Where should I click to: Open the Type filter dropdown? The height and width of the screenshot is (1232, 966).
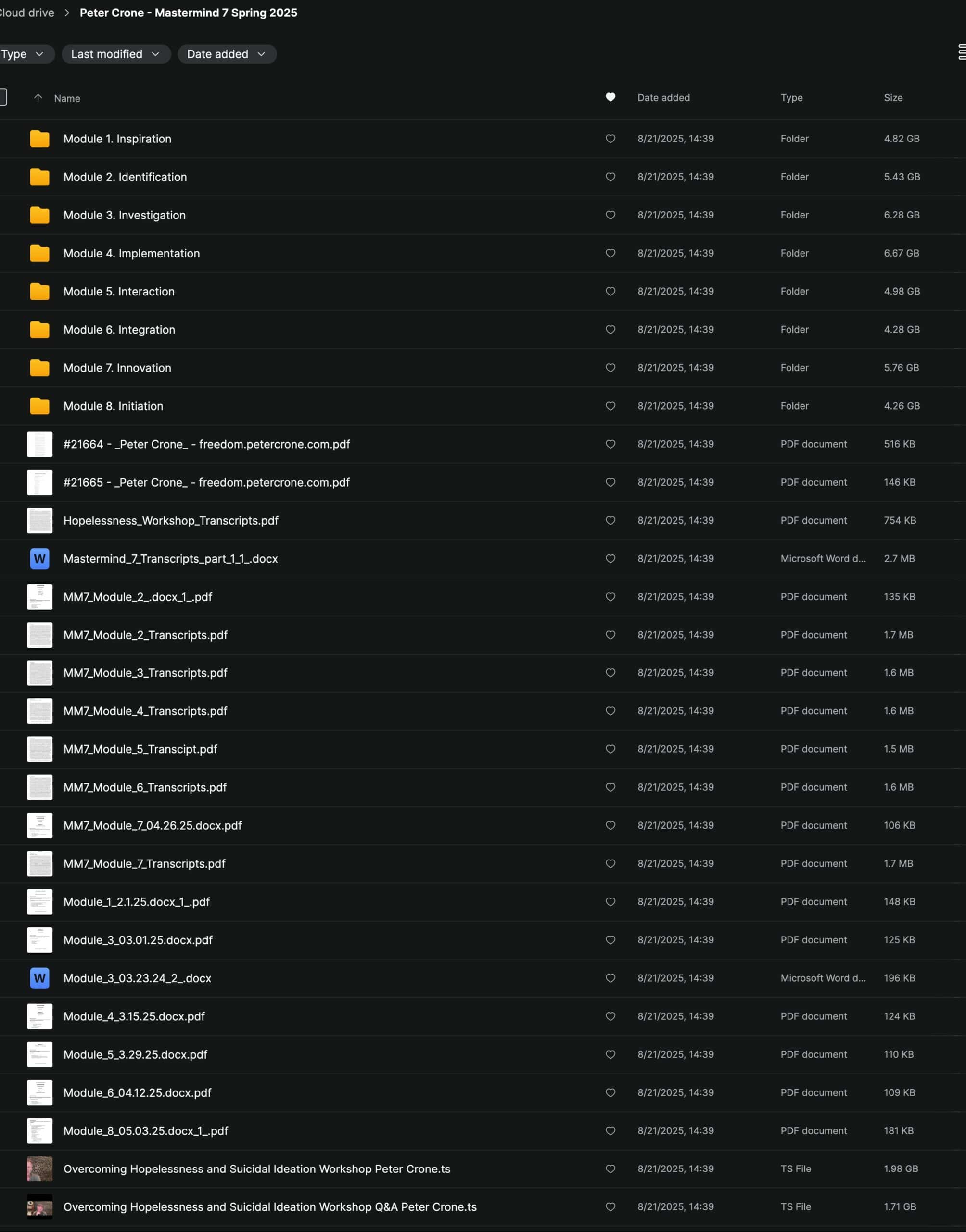pyautogui.click(x=23, y=54)
